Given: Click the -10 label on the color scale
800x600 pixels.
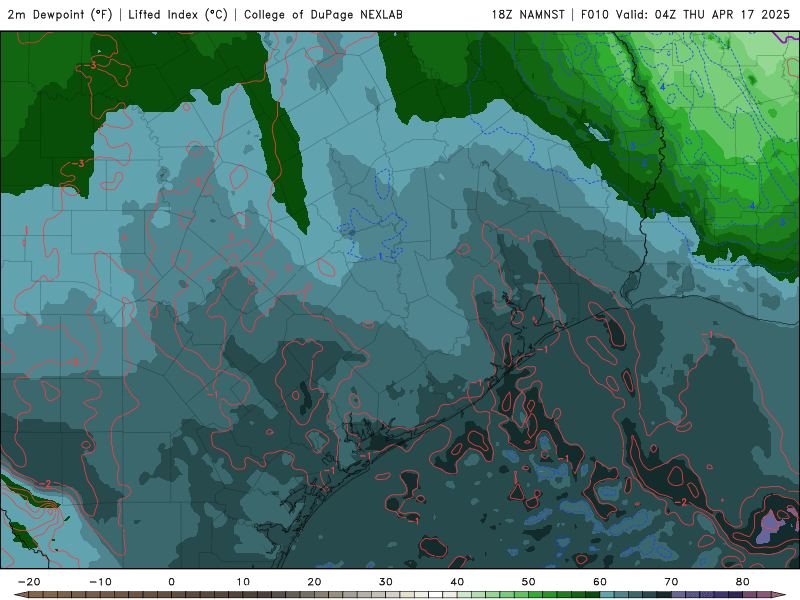Looking at the screenshot, I should [x=100, y=582].
